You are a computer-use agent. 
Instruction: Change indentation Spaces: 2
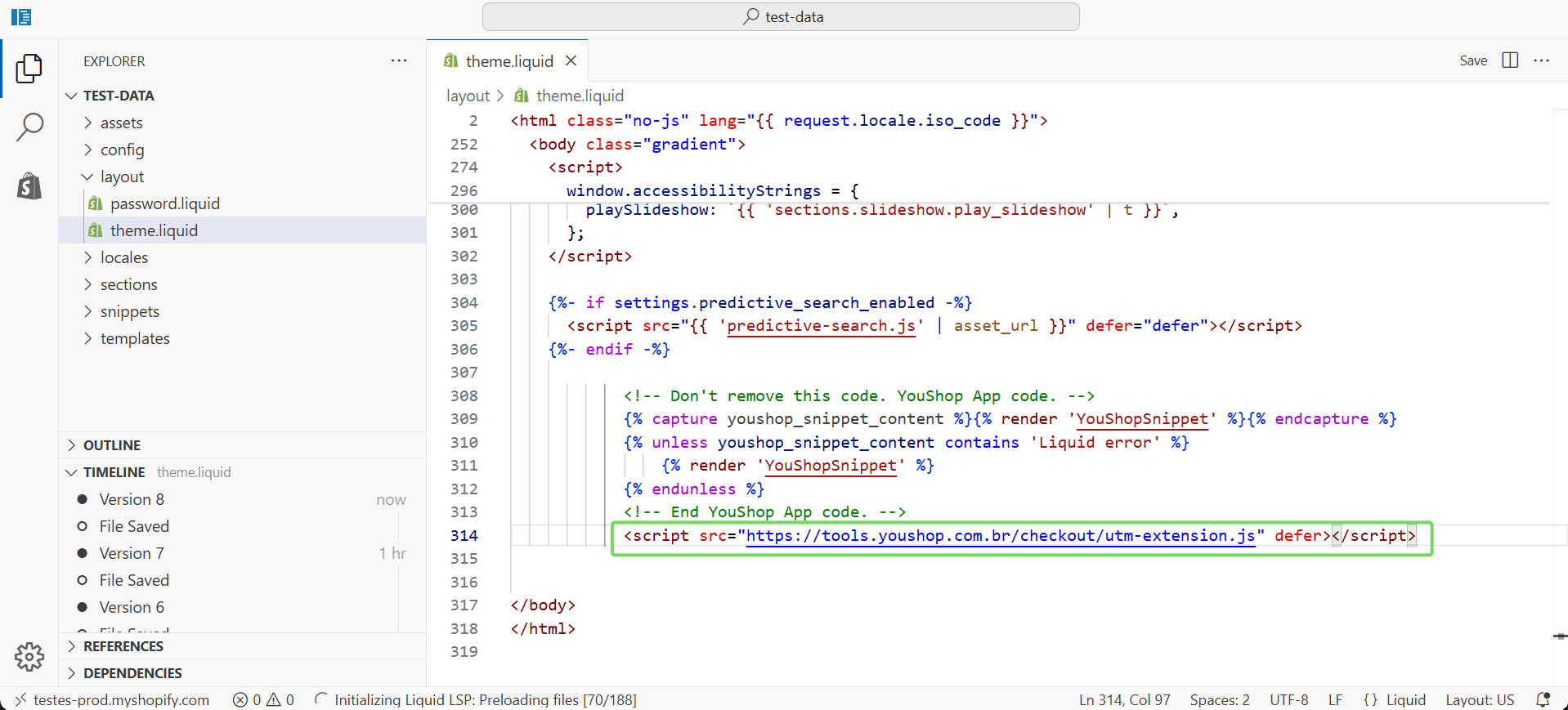(1220, 699)
